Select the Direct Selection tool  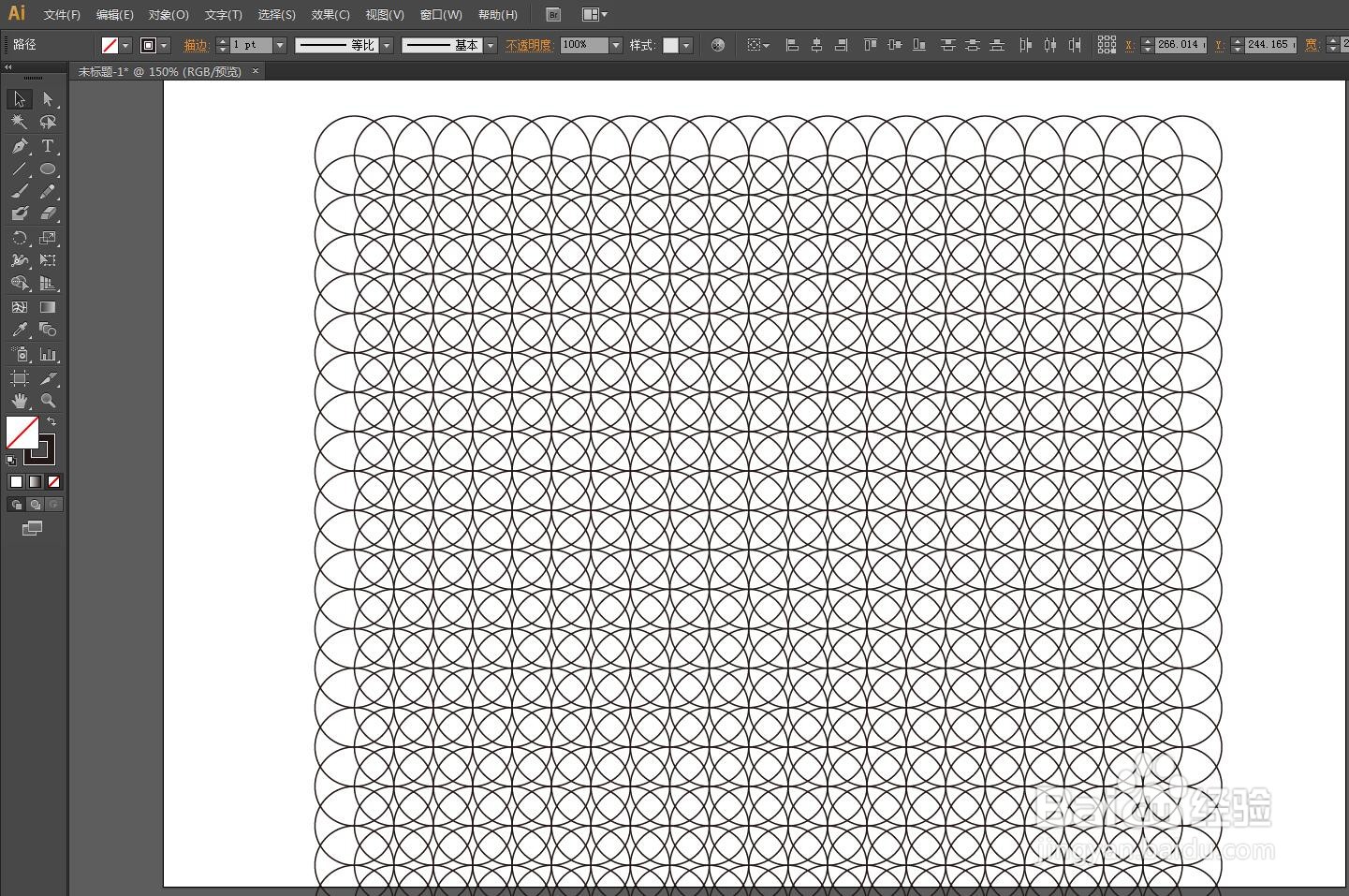coord(48,99)
